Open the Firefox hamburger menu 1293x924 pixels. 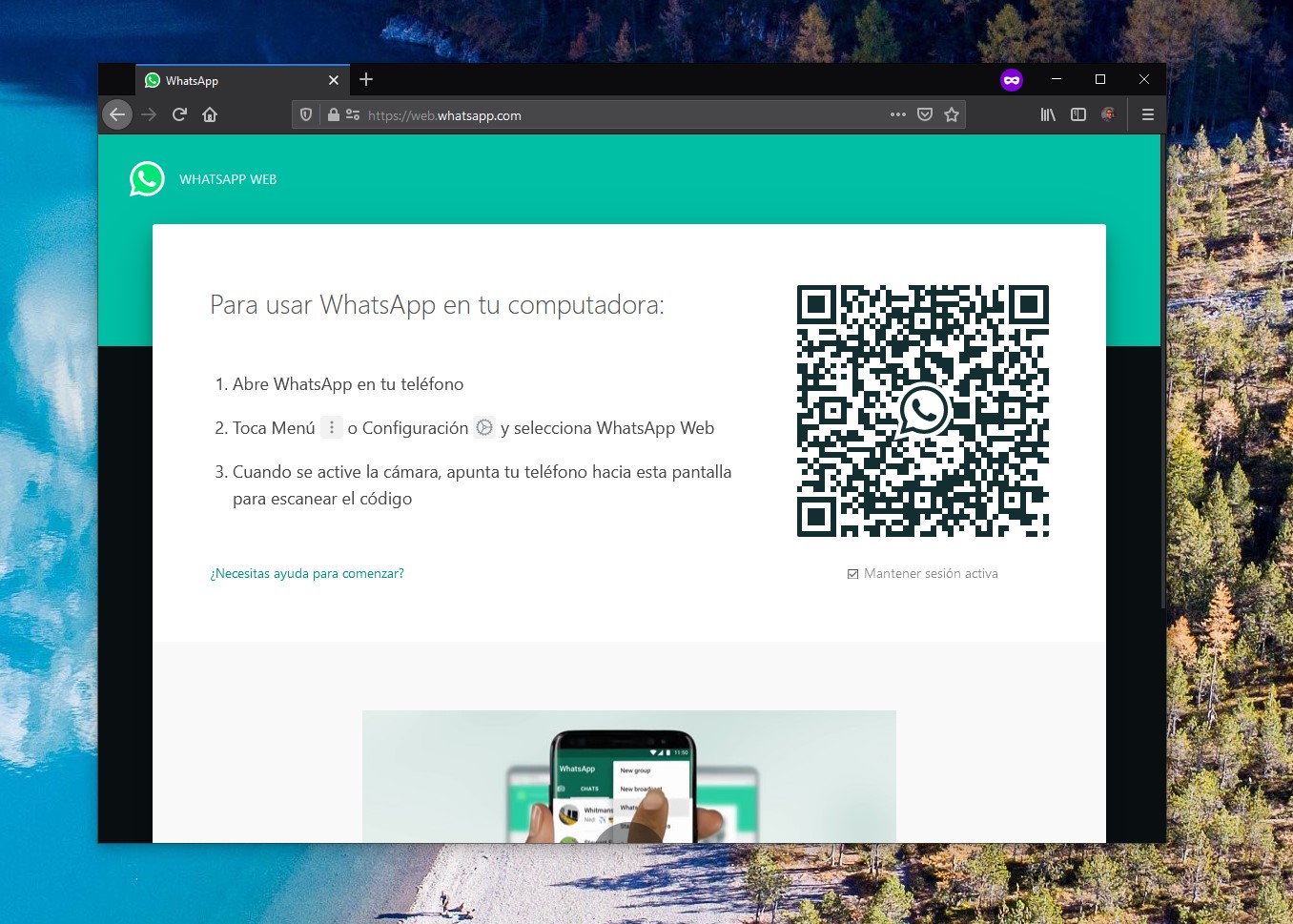[1148, 114]
